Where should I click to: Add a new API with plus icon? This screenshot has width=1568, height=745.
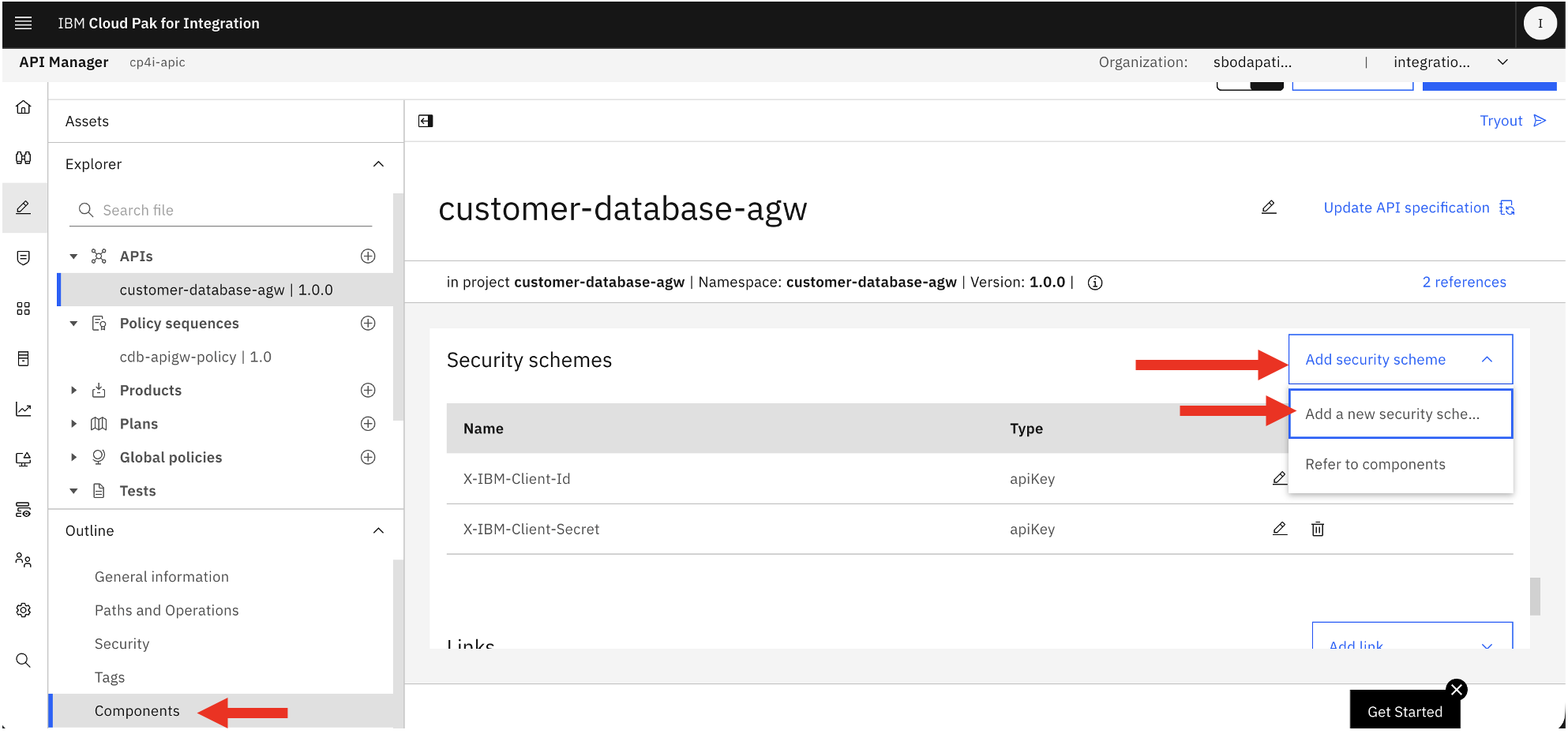click(x=368, y=256)
